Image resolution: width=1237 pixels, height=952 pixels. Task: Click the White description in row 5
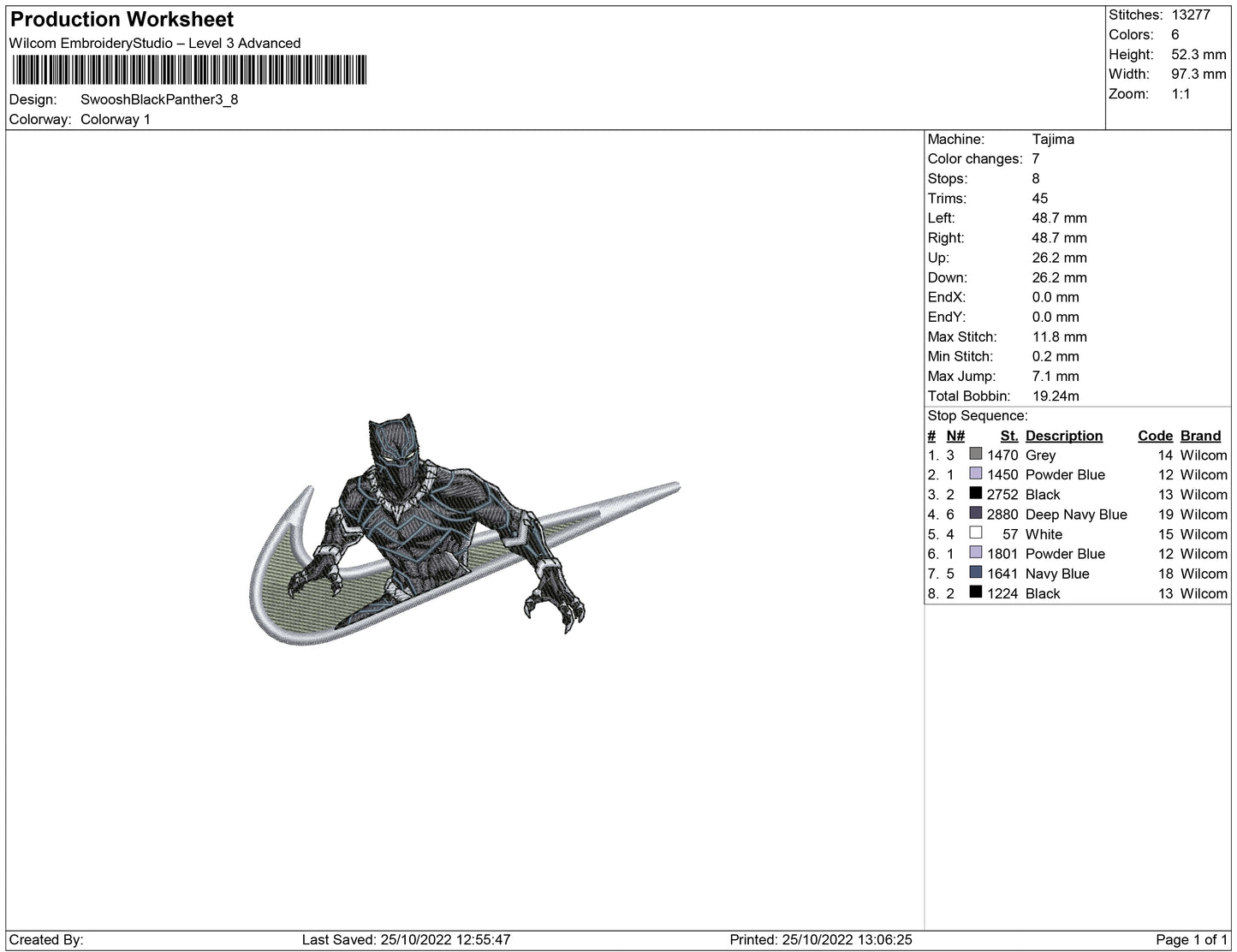click(x=1044, y=533)
